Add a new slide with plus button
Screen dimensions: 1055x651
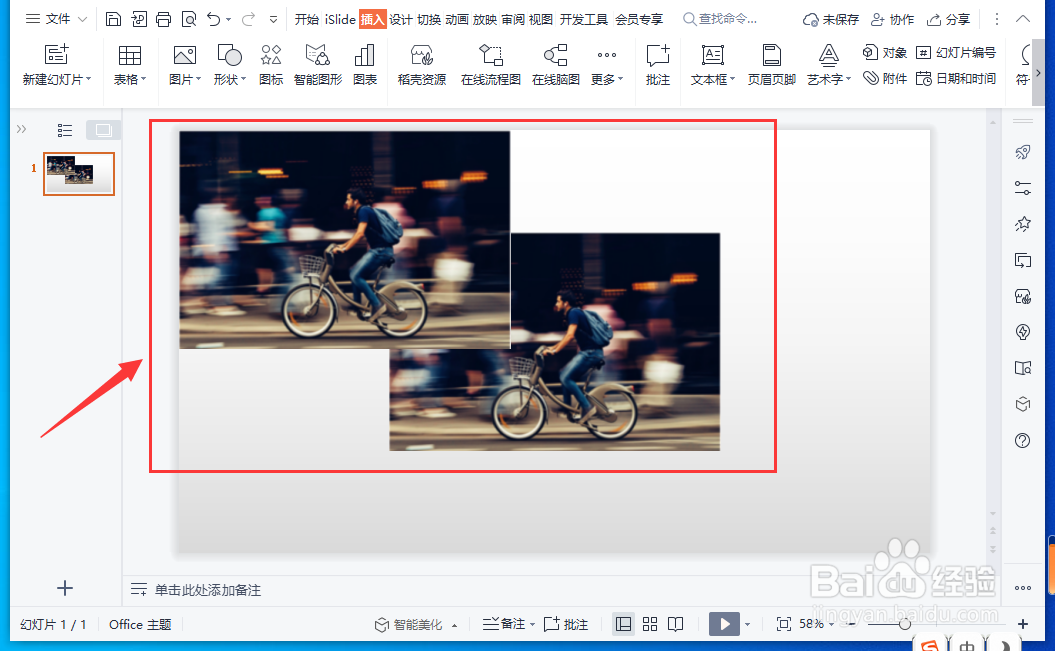pos(65,588)
